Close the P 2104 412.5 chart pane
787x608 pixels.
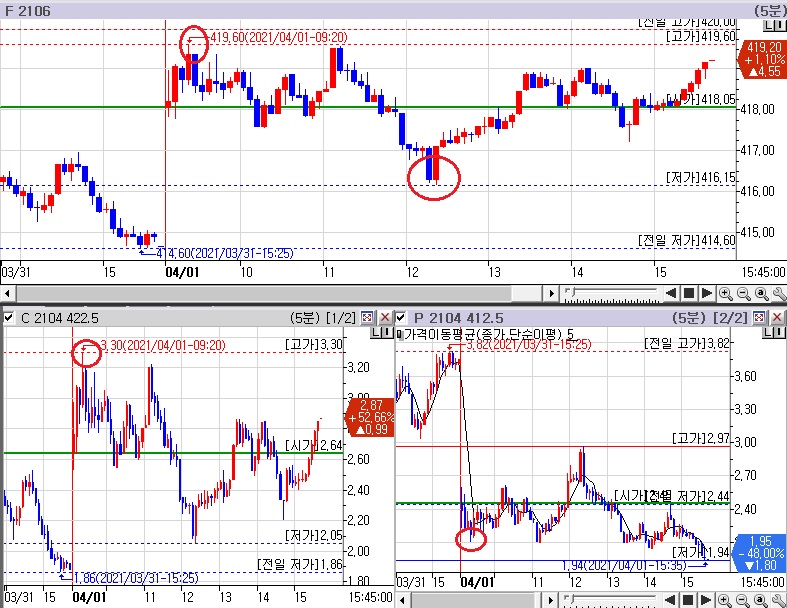pyautogui.click(x=777, y=317)
